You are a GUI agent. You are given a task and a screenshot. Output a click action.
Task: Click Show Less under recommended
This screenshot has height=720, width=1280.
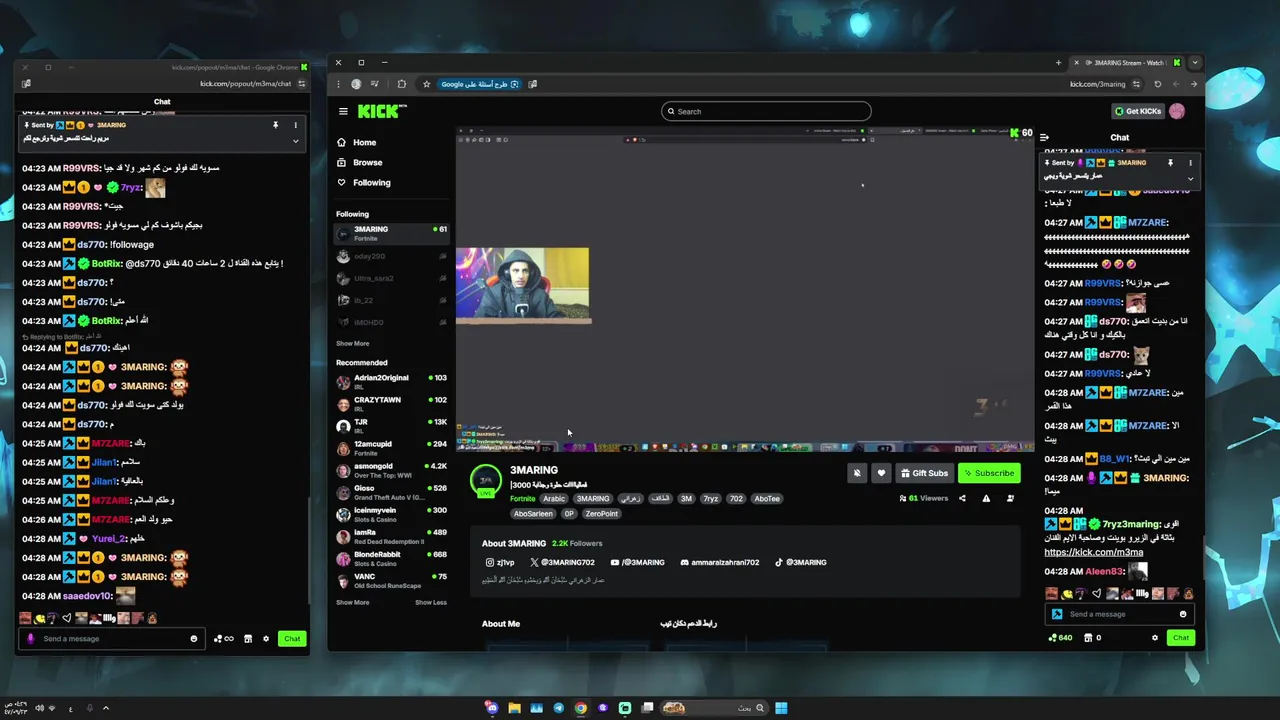(x=431, y=602)
